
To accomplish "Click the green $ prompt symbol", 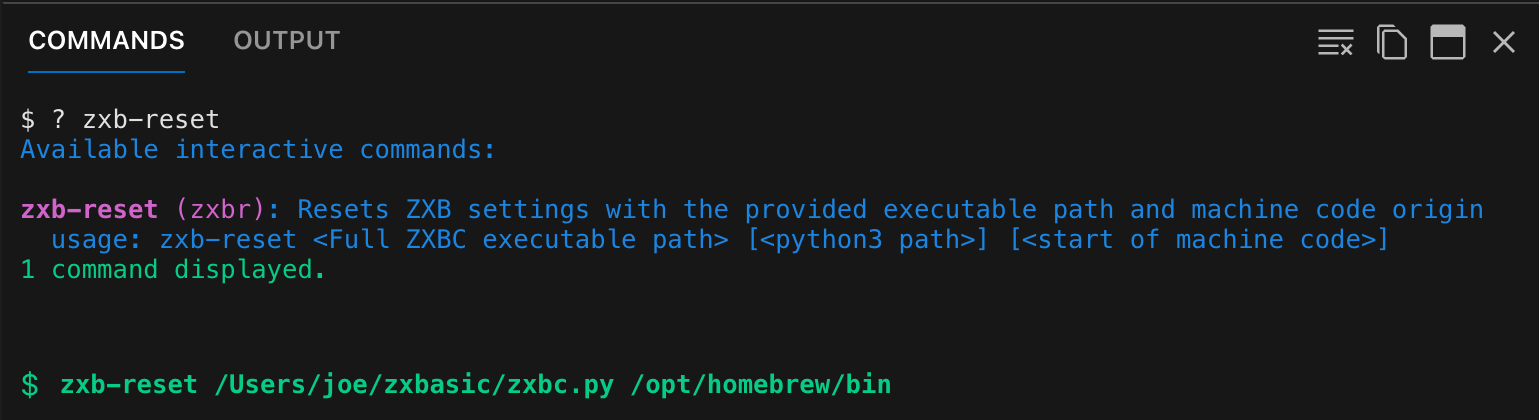I will (x=30, y=384).
